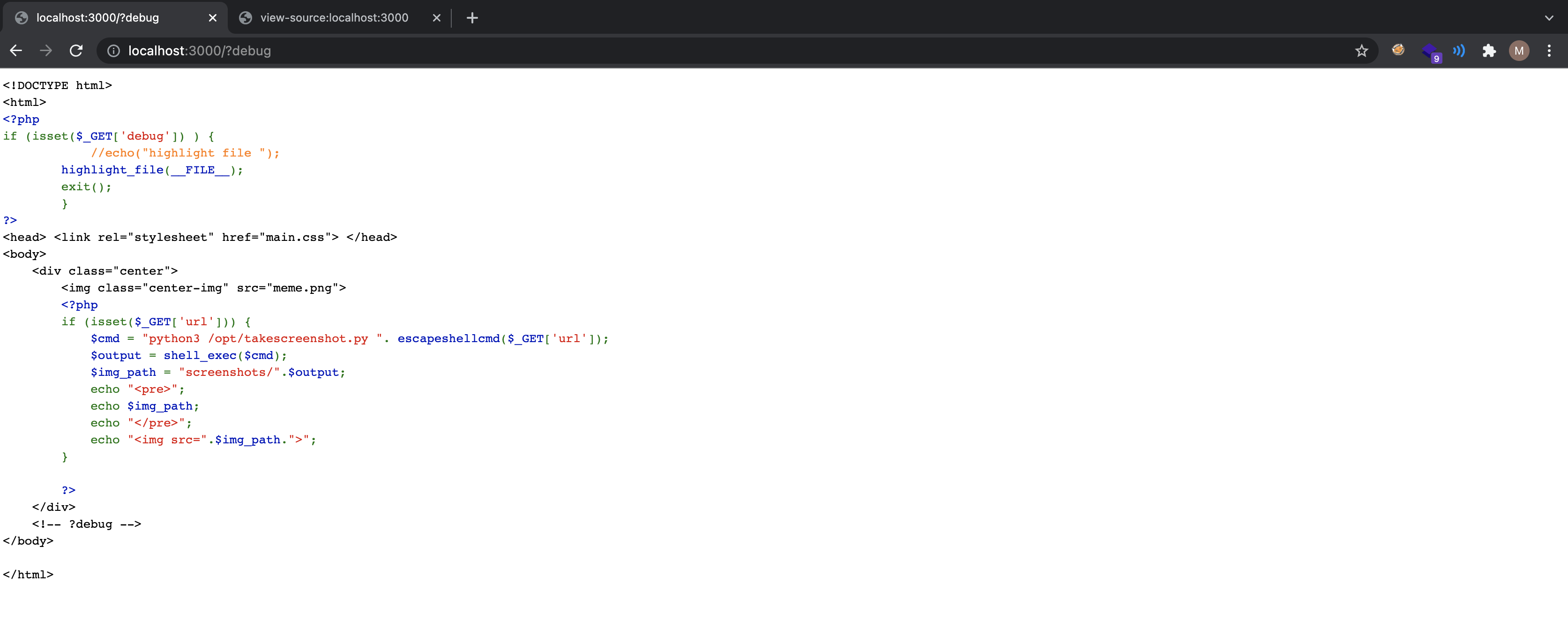Go back to the previous page
1568x628 pixels.
16,51
